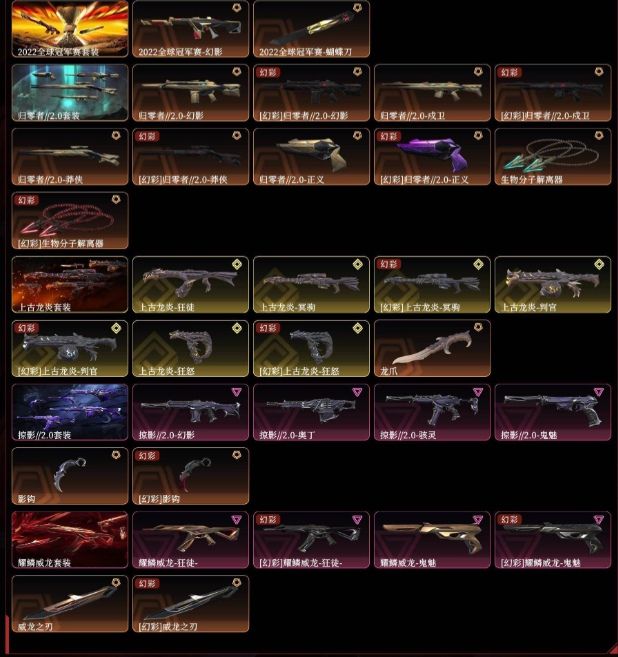This screenshot has width=618, height=657.
Task: Open the 2022全球冠军赛套装 bundle thumbnail
Action: [70, 28]
